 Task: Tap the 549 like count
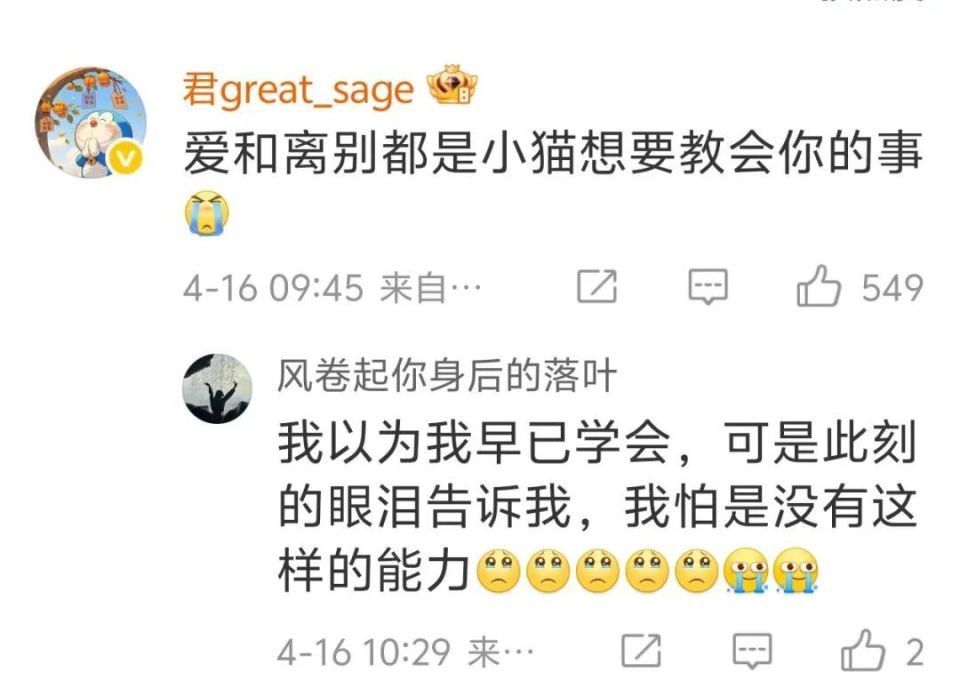pyautogui.click(x=892, y=288)
